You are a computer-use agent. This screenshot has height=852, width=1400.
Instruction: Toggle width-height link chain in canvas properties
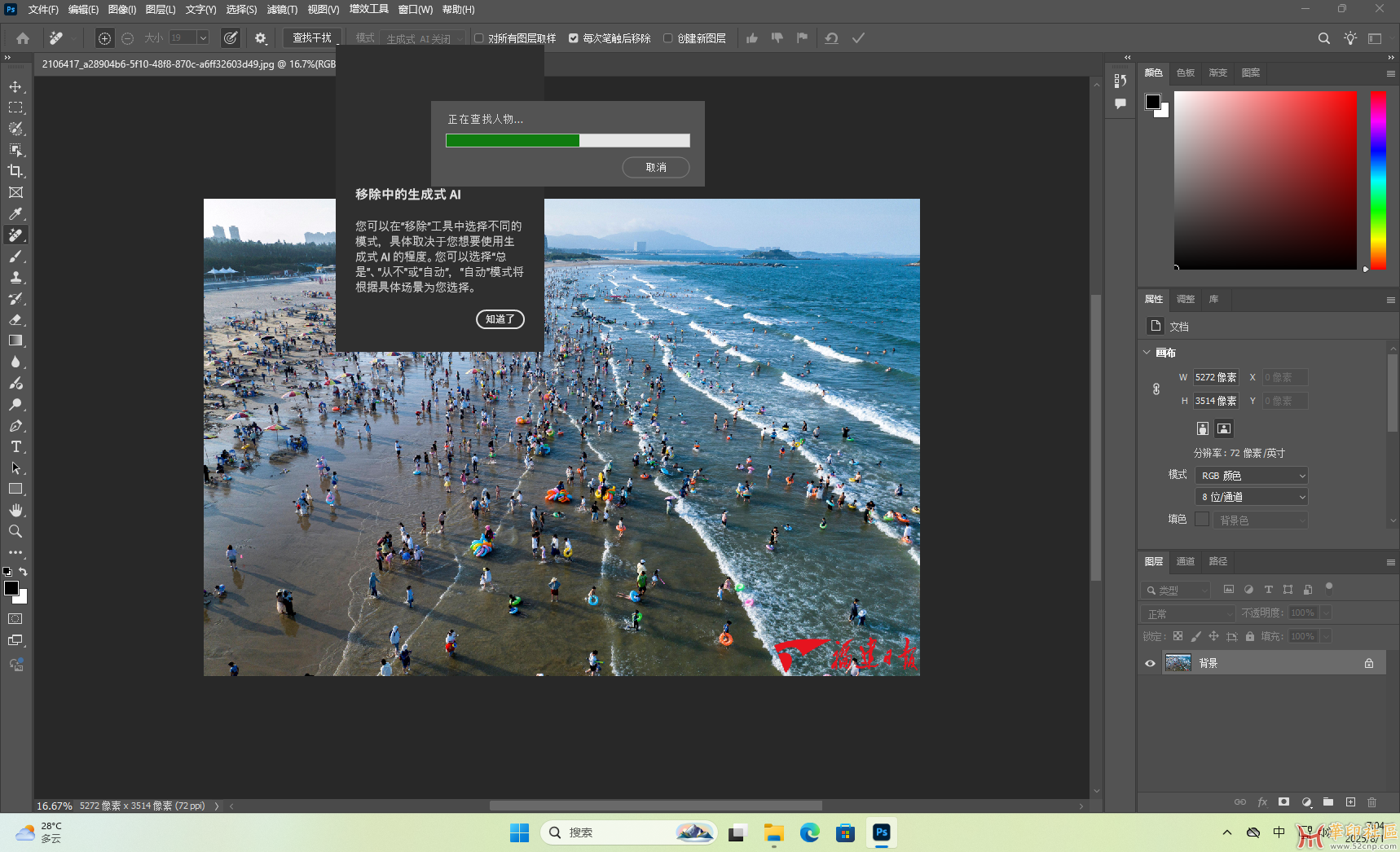[1156, 389]
